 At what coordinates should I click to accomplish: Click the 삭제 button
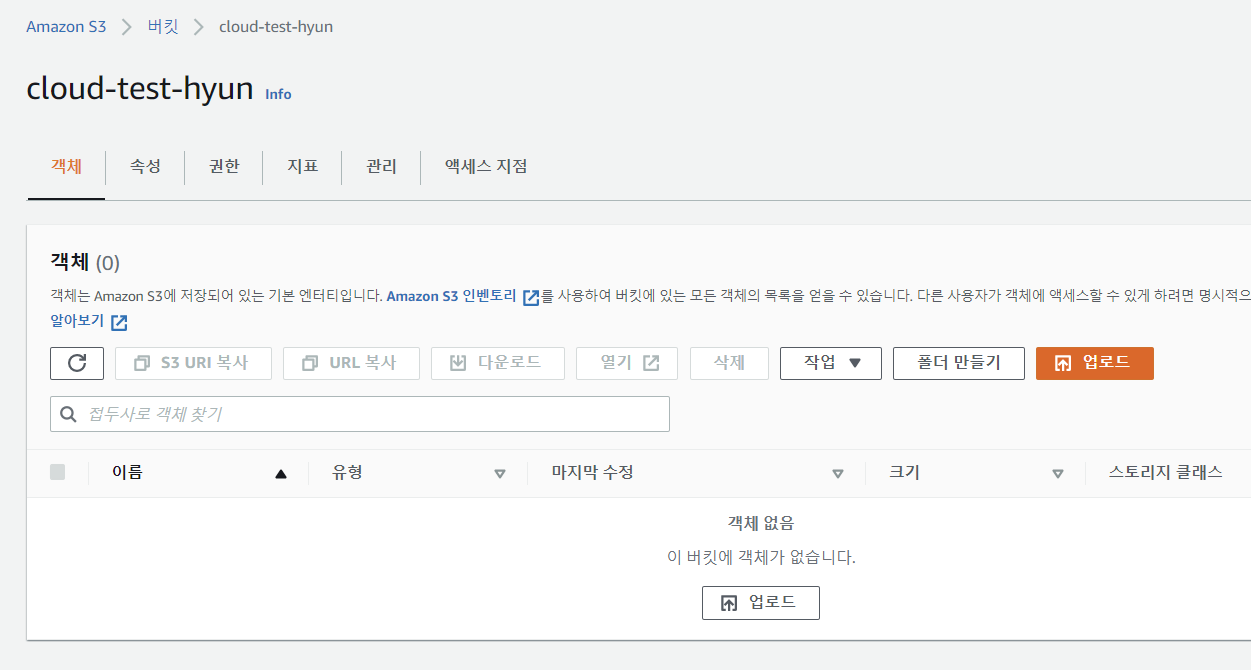pyautogui.click(x=729, y=363)
